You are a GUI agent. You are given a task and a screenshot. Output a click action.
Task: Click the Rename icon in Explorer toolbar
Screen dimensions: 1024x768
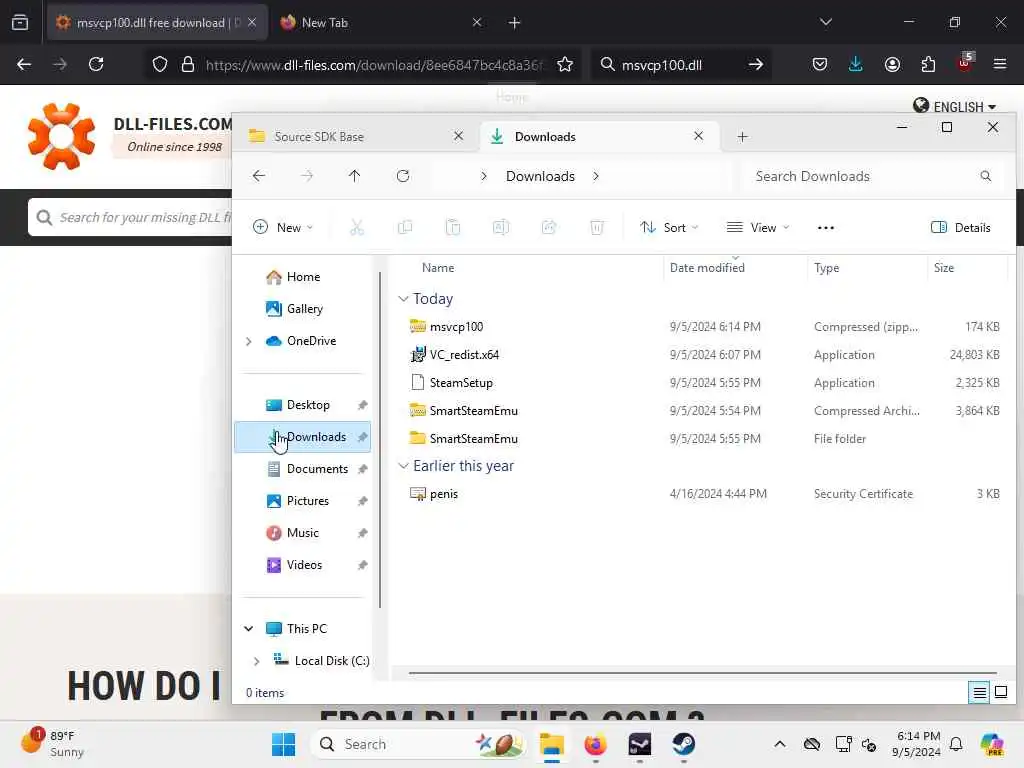coord(501,227)
